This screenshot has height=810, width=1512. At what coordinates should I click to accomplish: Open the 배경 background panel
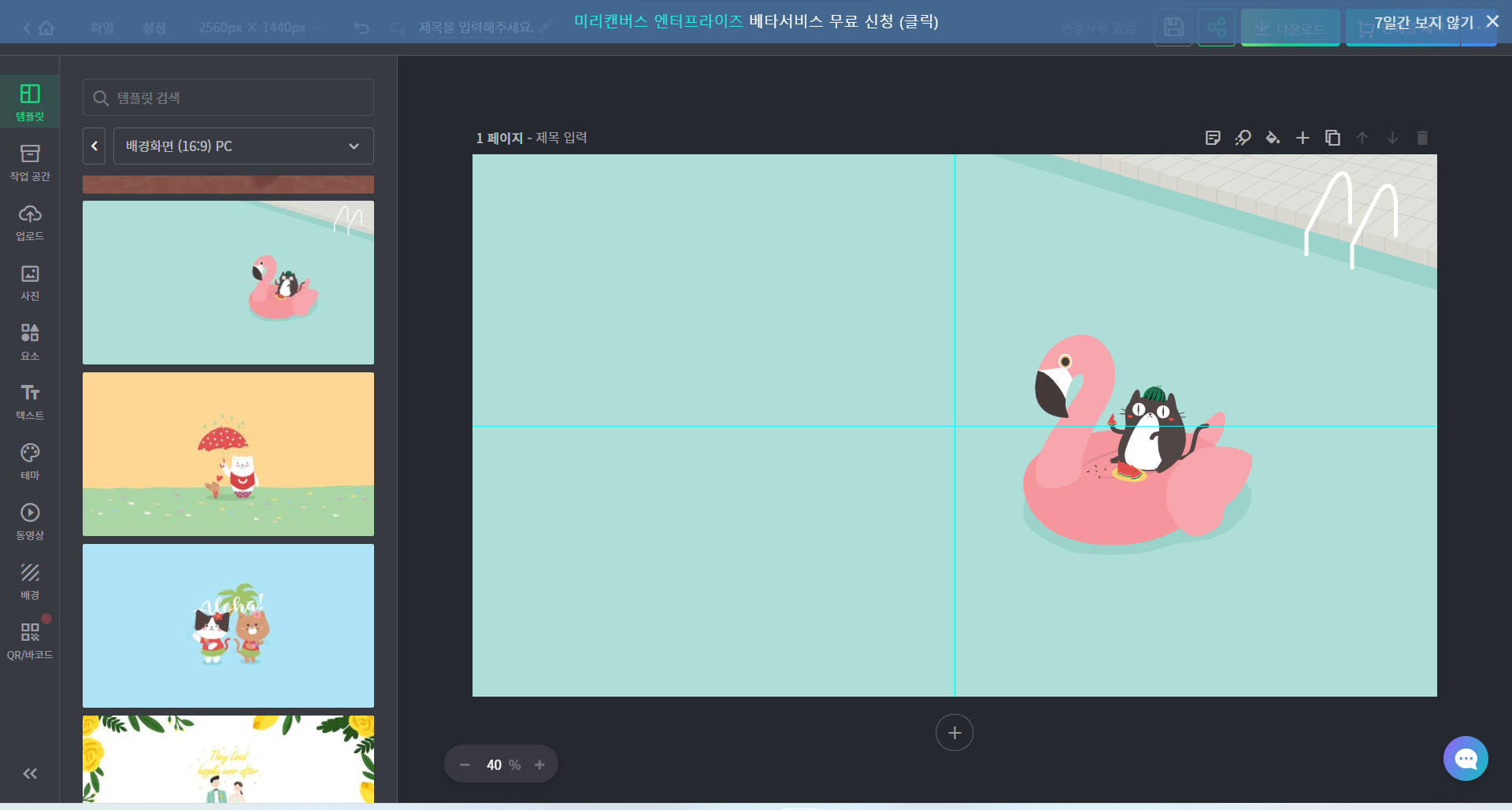click(x=30, y=581)
